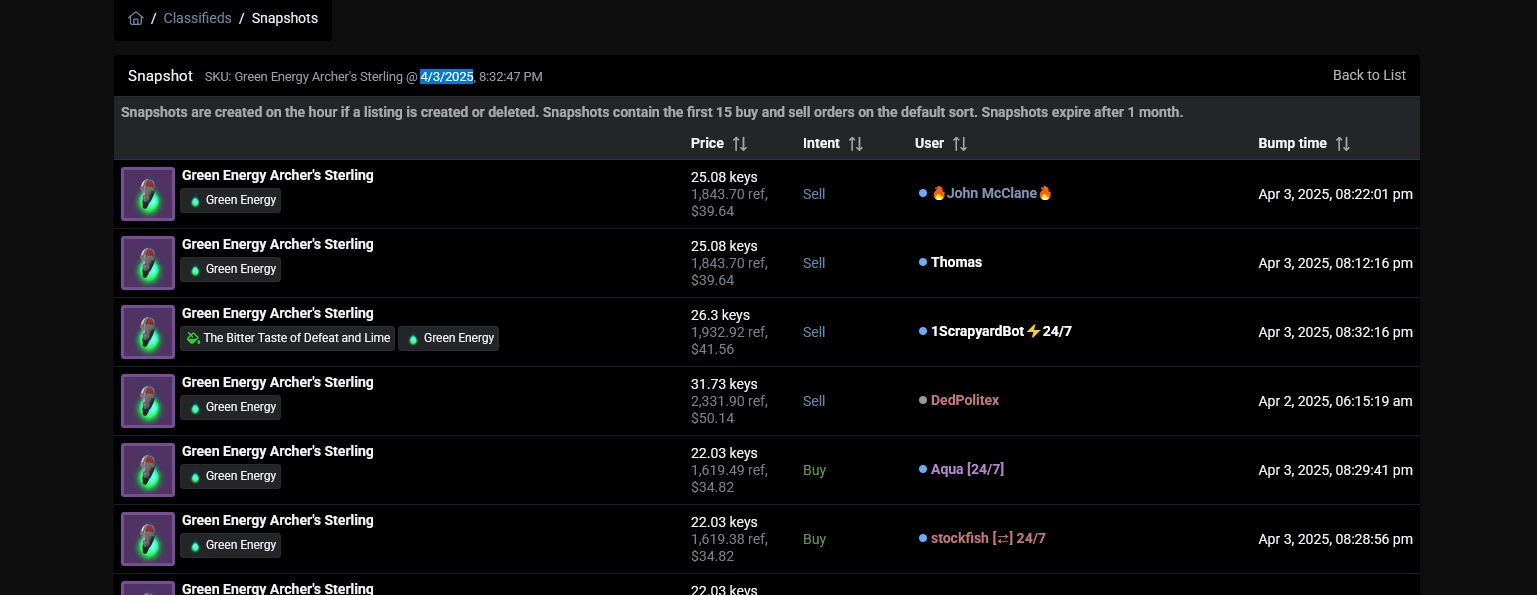Go Back to List
Viewport: 1537px width, 595px height.
point(1369,75)
